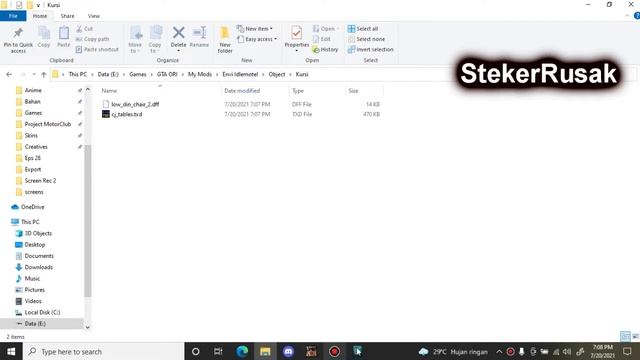The width and height of the screenshot is (640, 360).
Task: Select file cj_tables.txd
Action: 127,114
